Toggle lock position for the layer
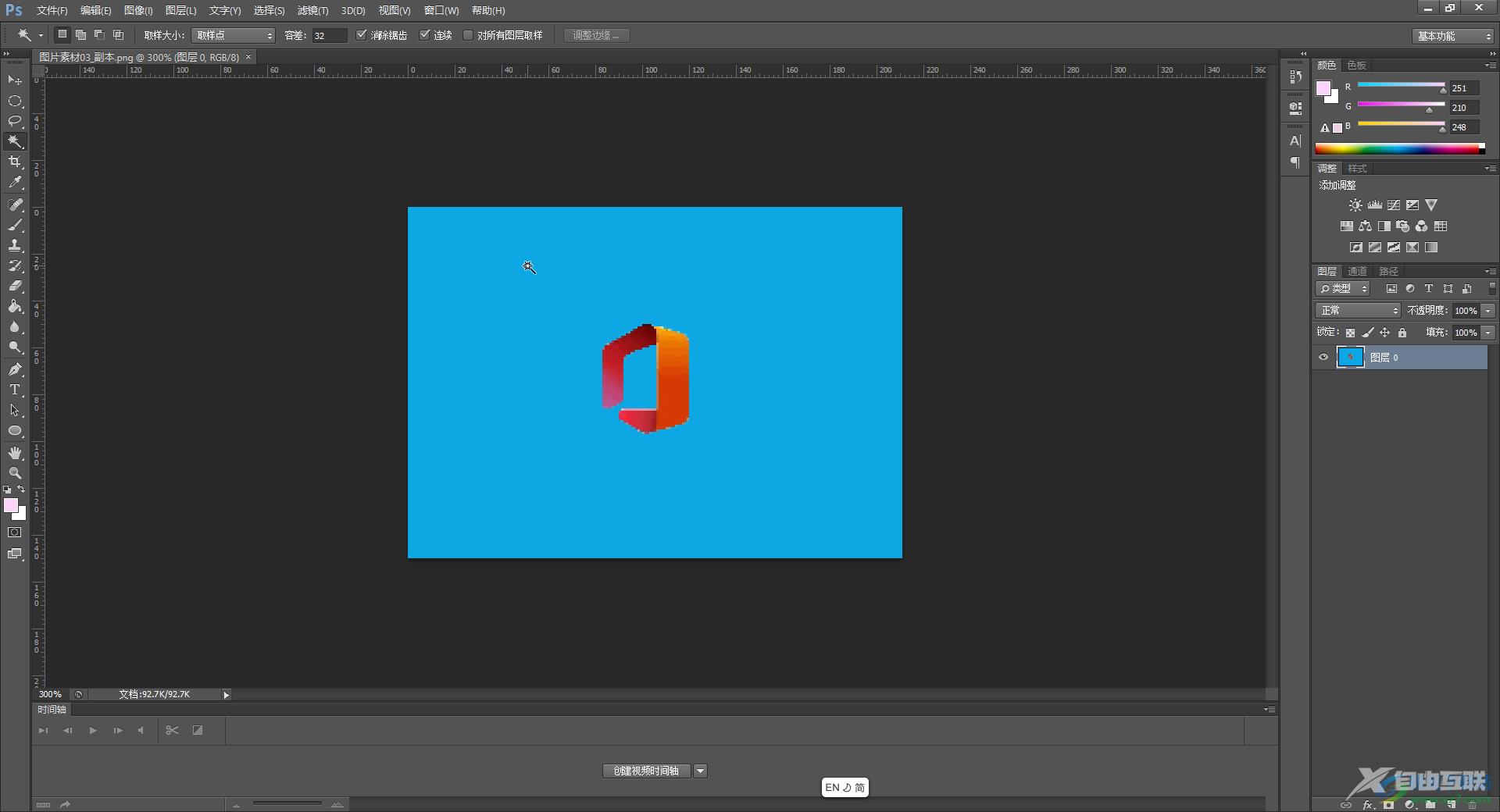The height and width of the screenshot is (812, 1500). pos(1385,333)
